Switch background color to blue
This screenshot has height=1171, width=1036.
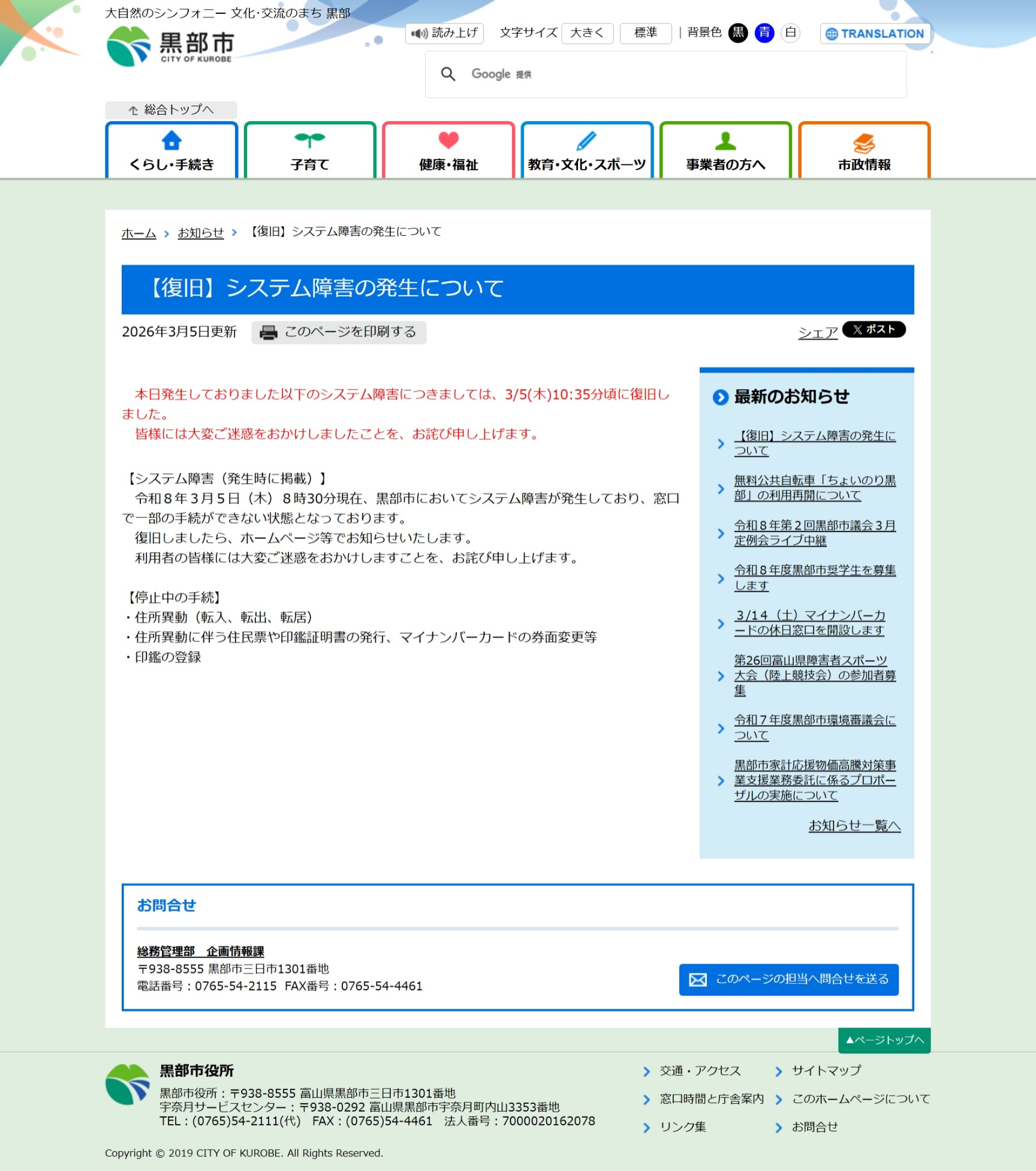click(x=764, y=33)
